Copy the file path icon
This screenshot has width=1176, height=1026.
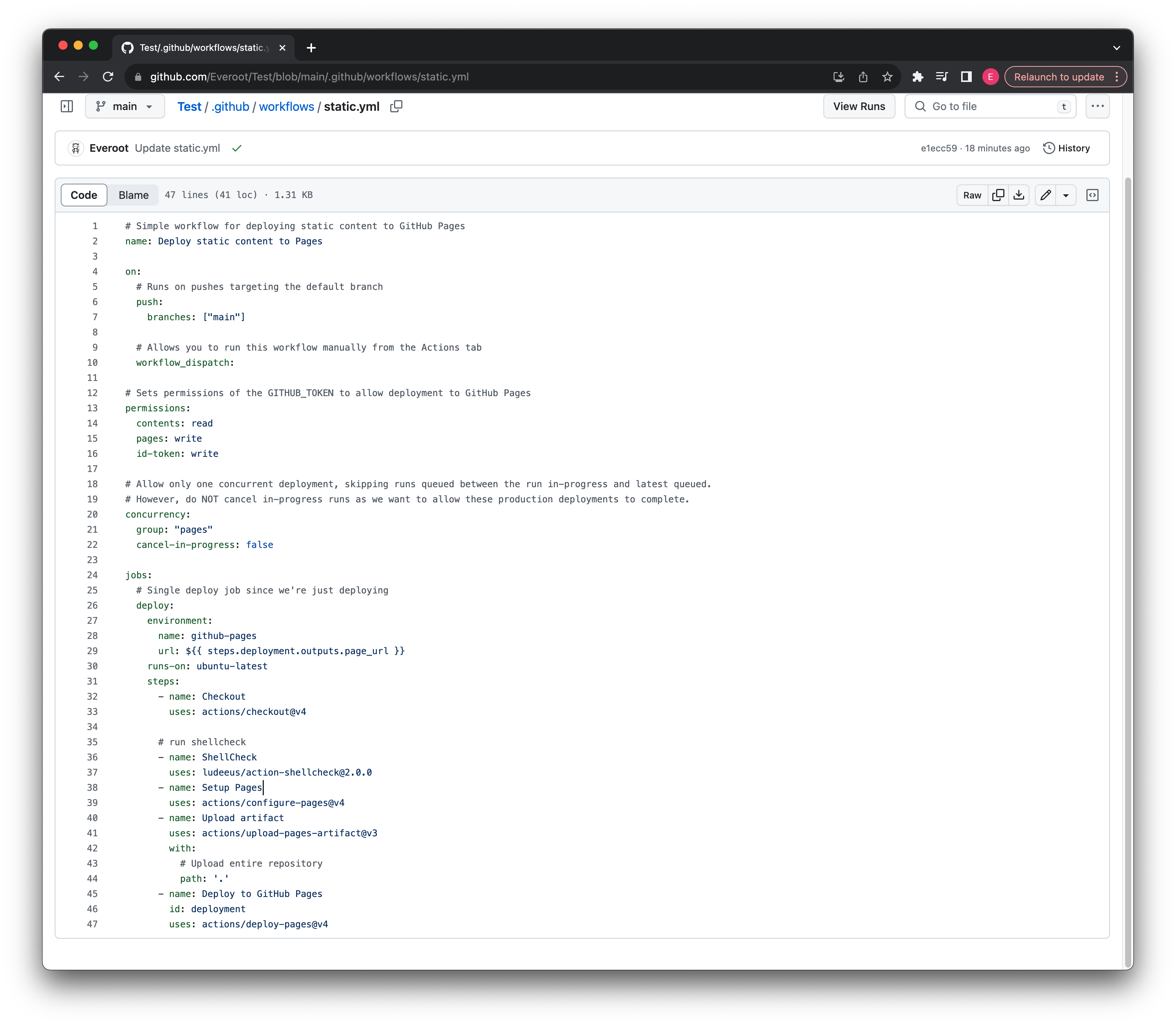[396, 107]
